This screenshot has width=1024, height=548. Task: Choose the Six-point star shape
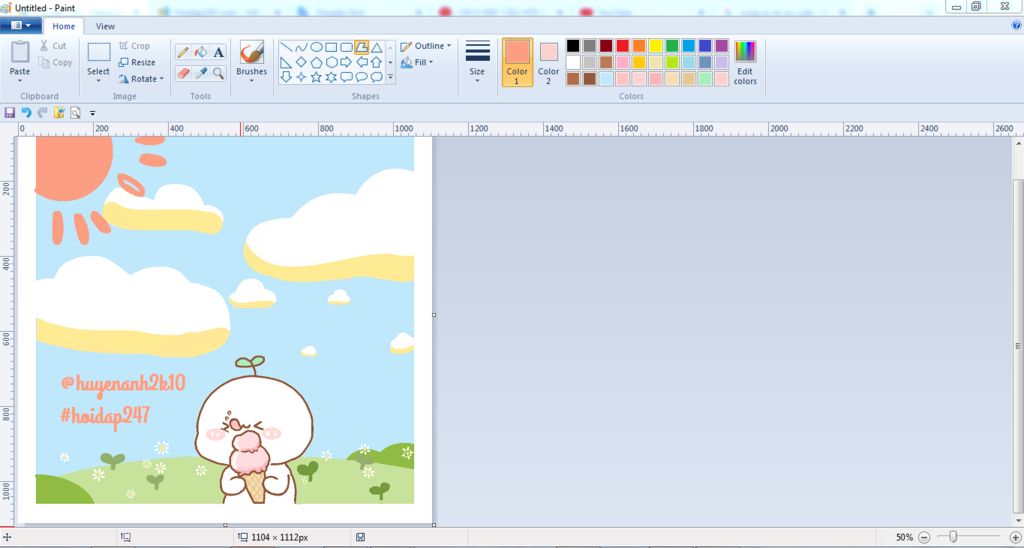[x=331, y=77]
